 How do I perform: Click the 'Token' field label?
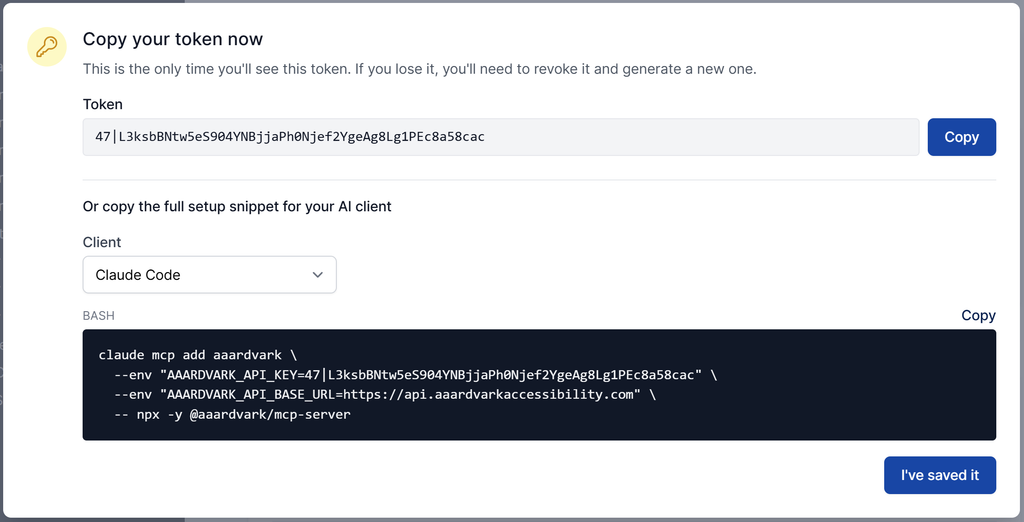tap(103, 104)
